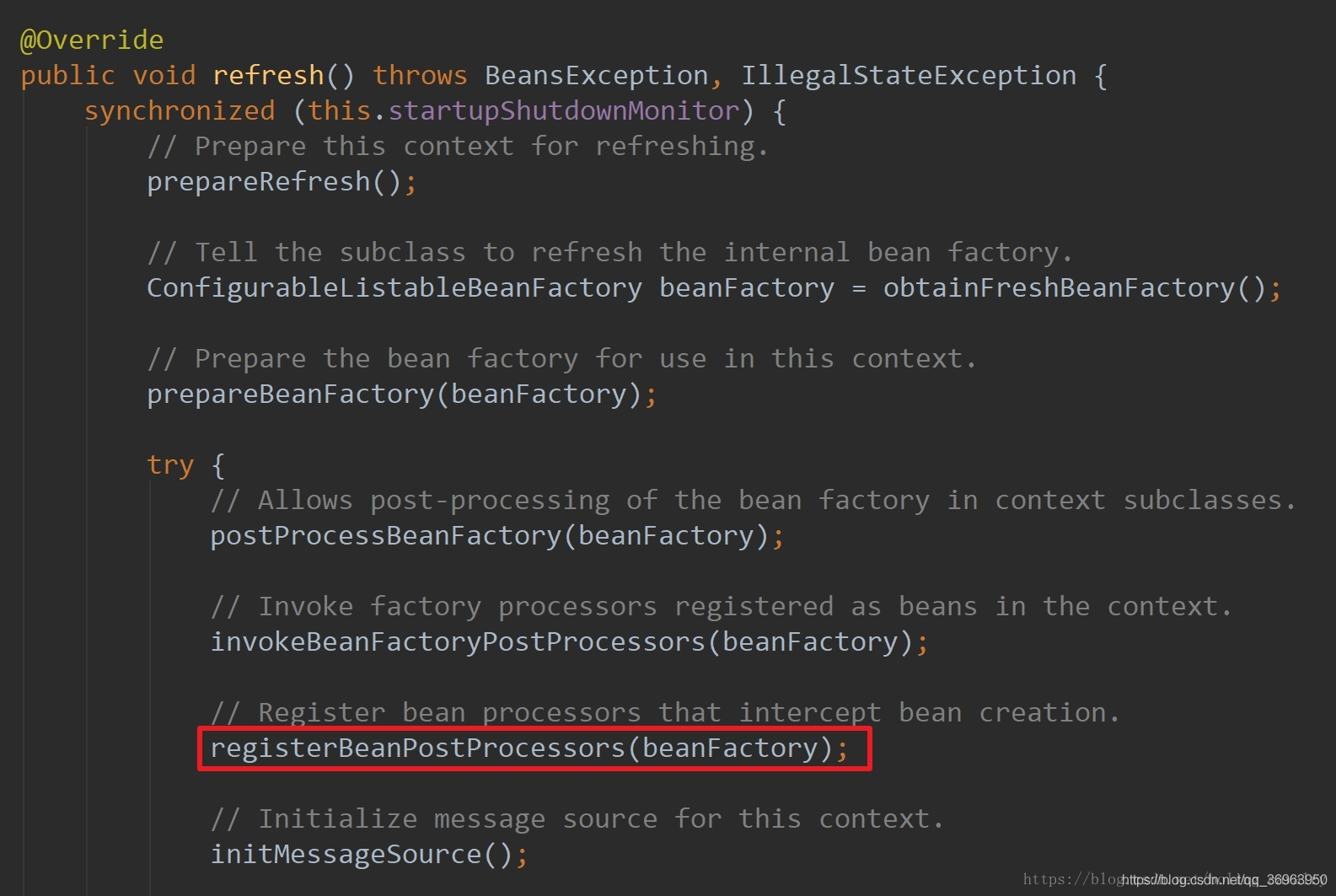Click the synchronized keyword

point(180,110)
